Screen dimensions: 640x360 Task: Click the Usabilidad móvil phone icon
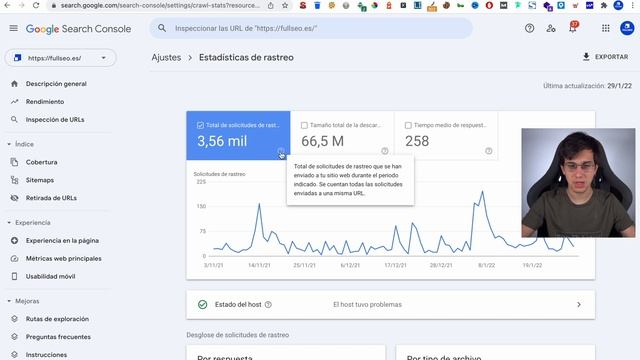click(14, 276)
